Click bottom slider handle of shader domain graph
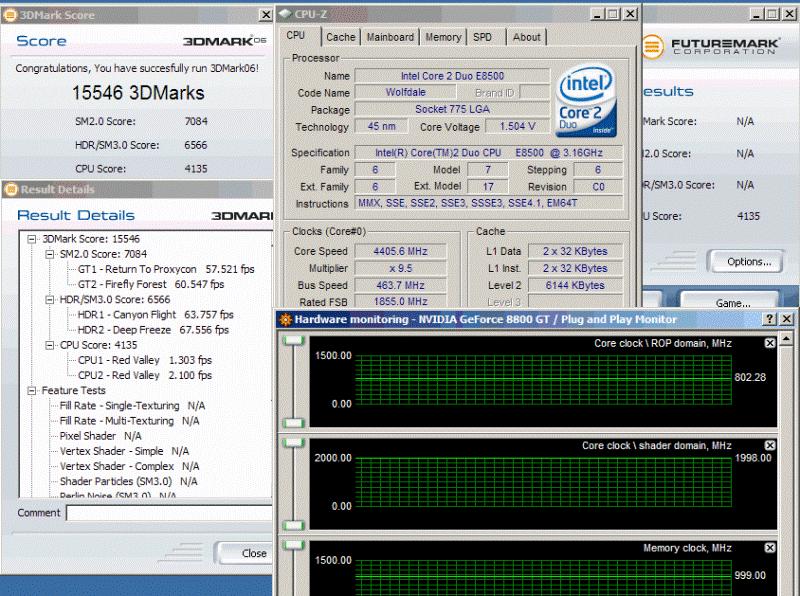800x596 pixels. tap(294, 525)
